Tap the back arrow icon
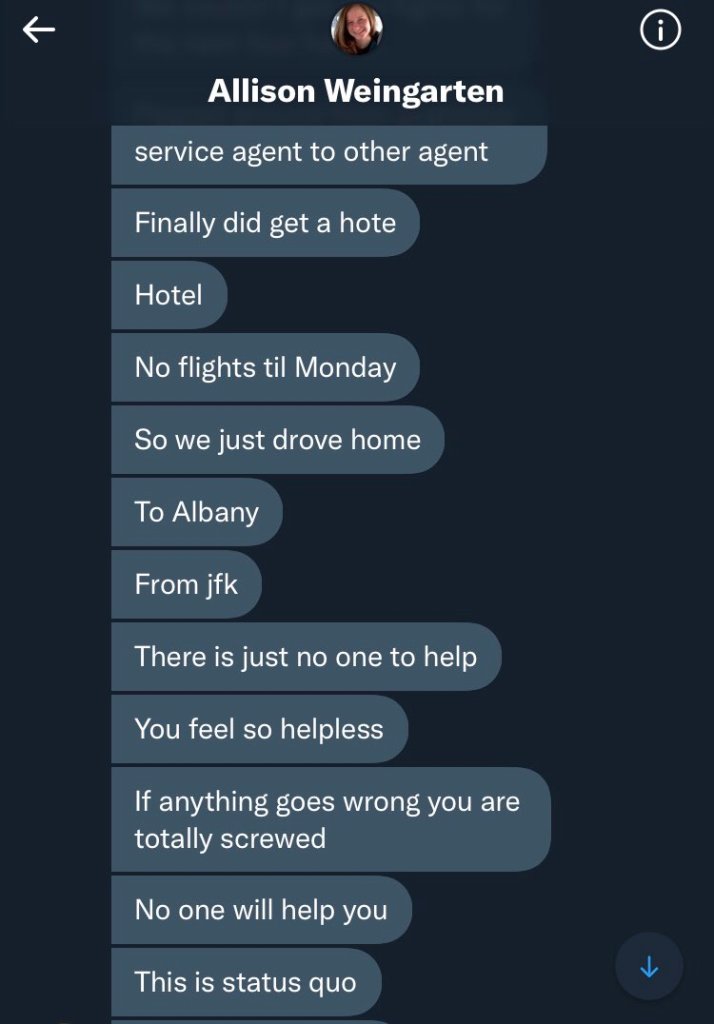The image size is (714, 1024). (39, 31)
